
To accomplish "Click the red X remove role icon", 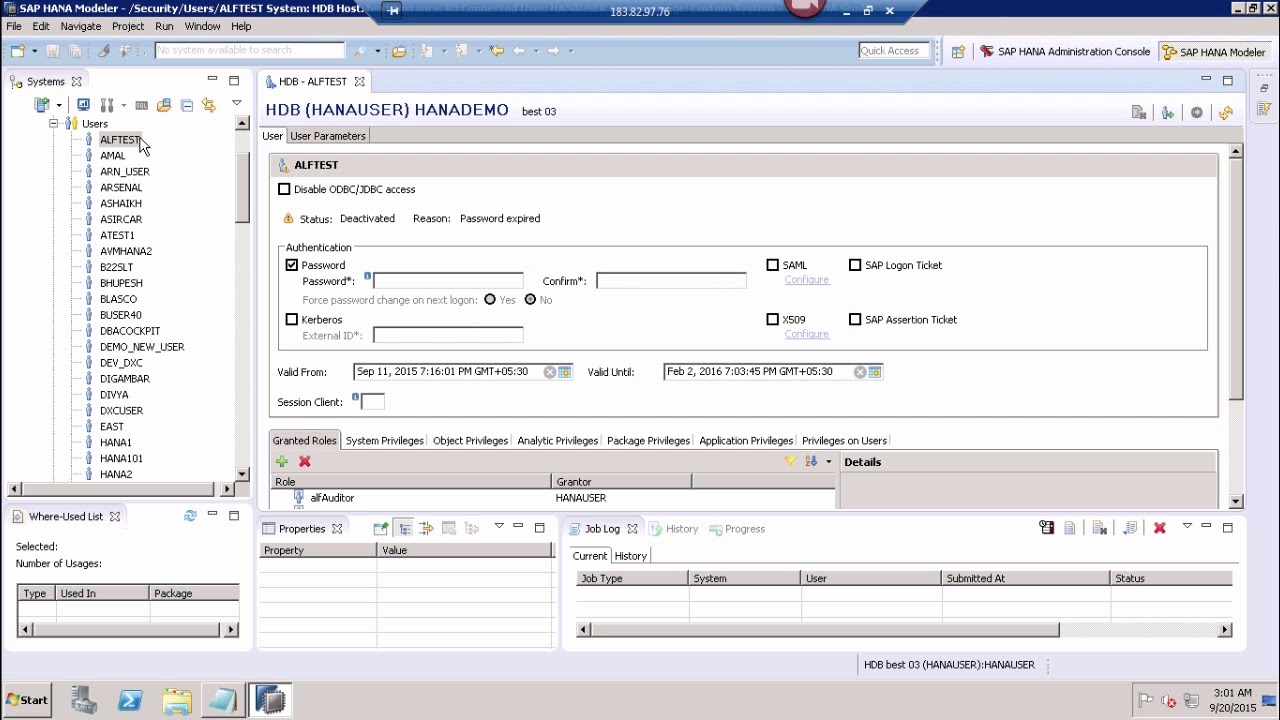I will tap(305, 461).
